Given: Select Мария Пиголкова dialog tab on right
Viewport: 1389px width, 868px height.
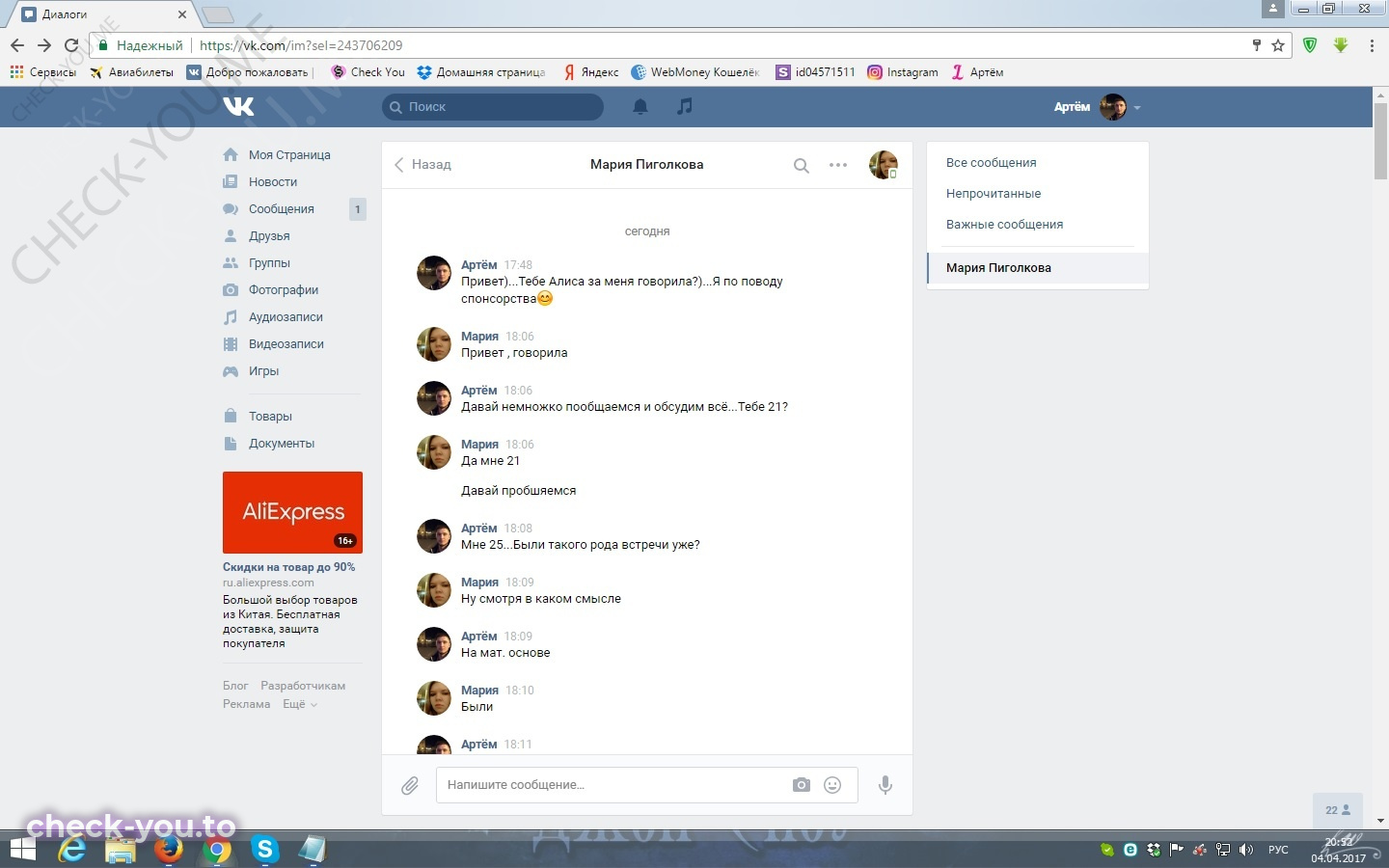Looking at the screenshot, I should pos(1038,268).
